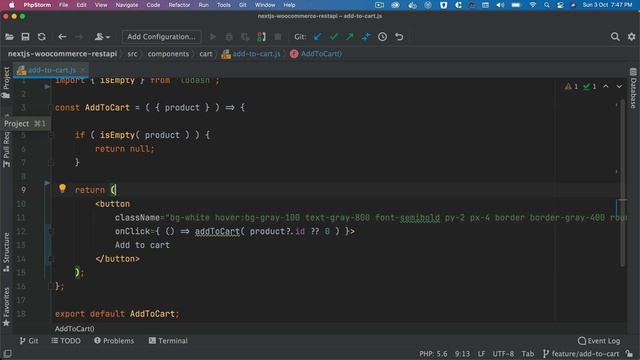Click the 9:13 line column indicator
This screenshot has width=640, height=360.
pos(462,354)
